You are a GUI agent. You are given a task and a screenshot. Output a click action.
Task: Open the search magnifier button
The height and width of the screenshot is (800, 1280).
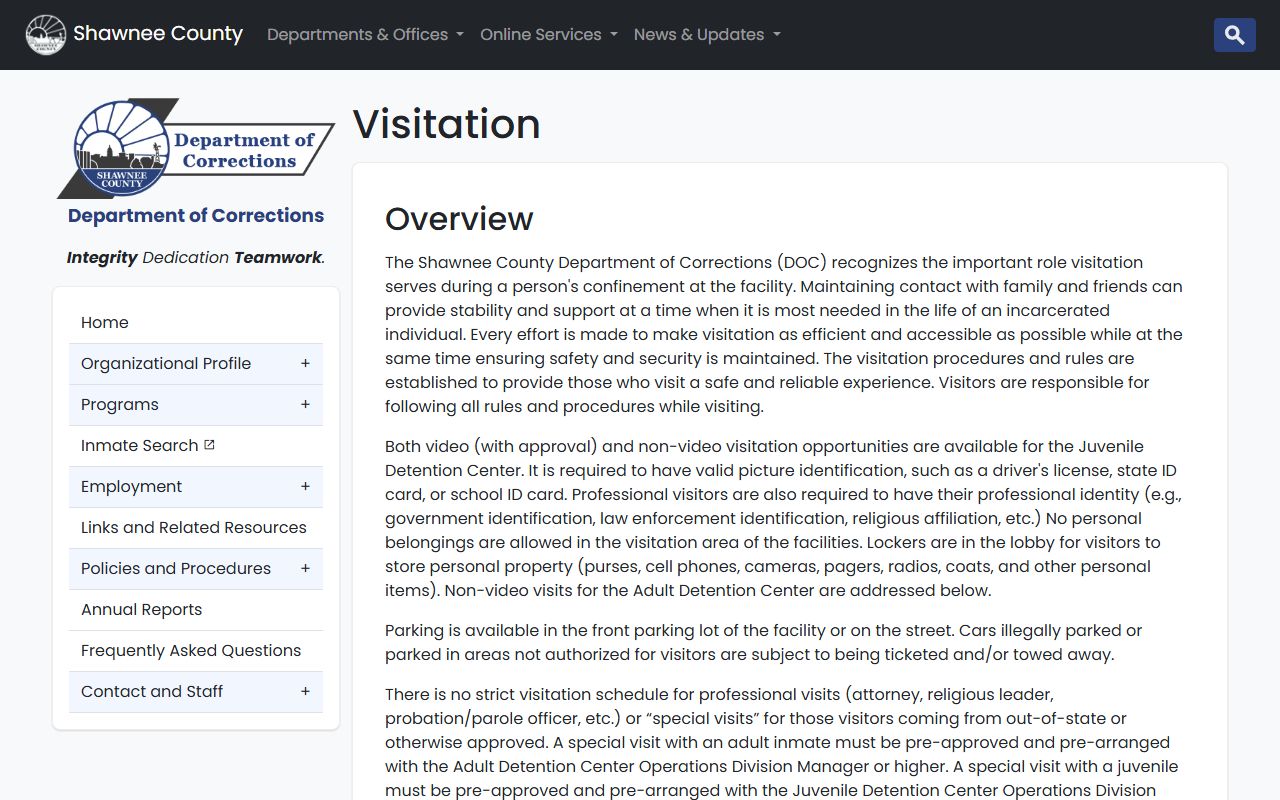1235,35
